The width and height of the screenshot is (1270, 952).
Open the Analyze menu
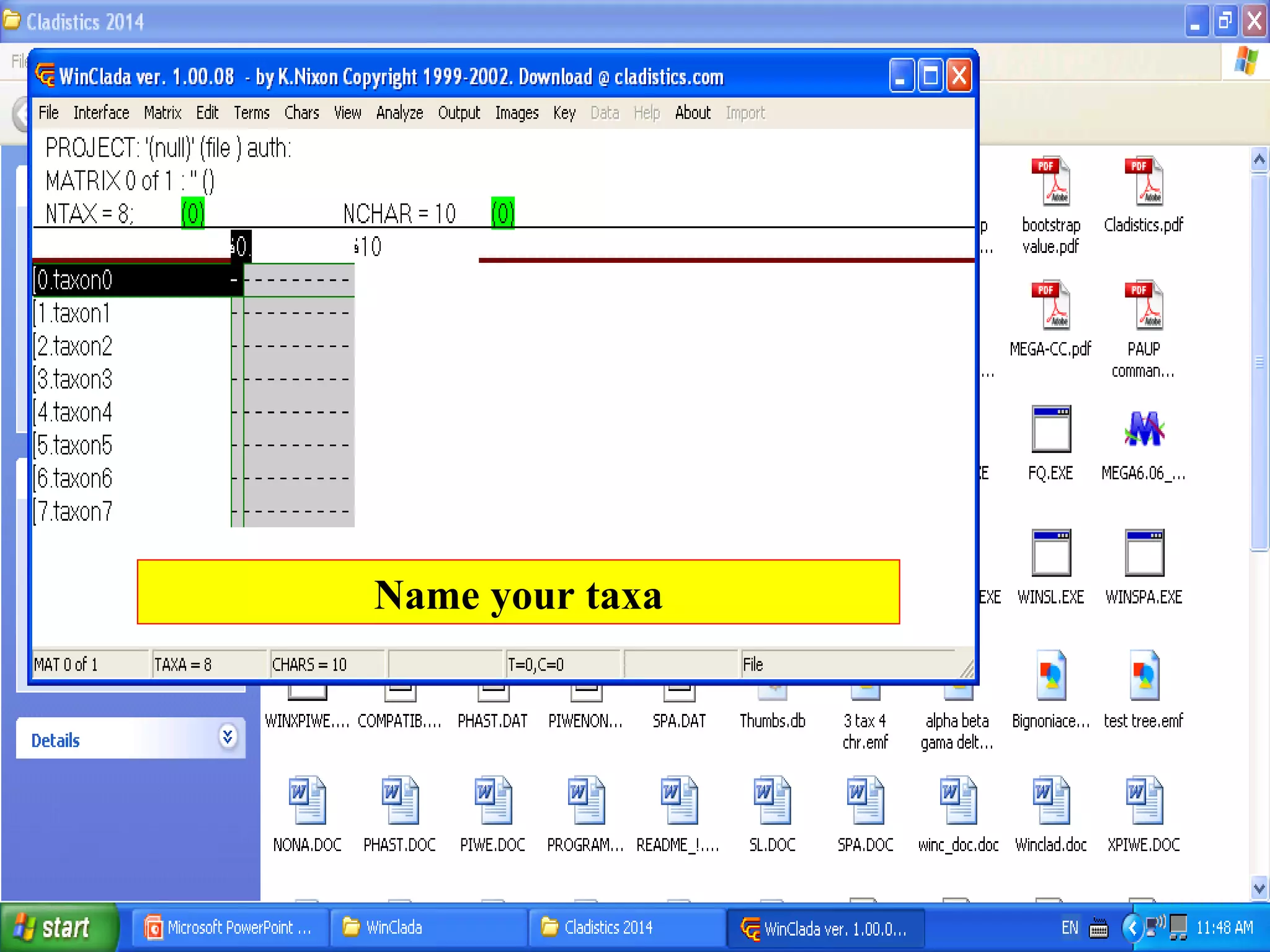[x=399, y=113]
